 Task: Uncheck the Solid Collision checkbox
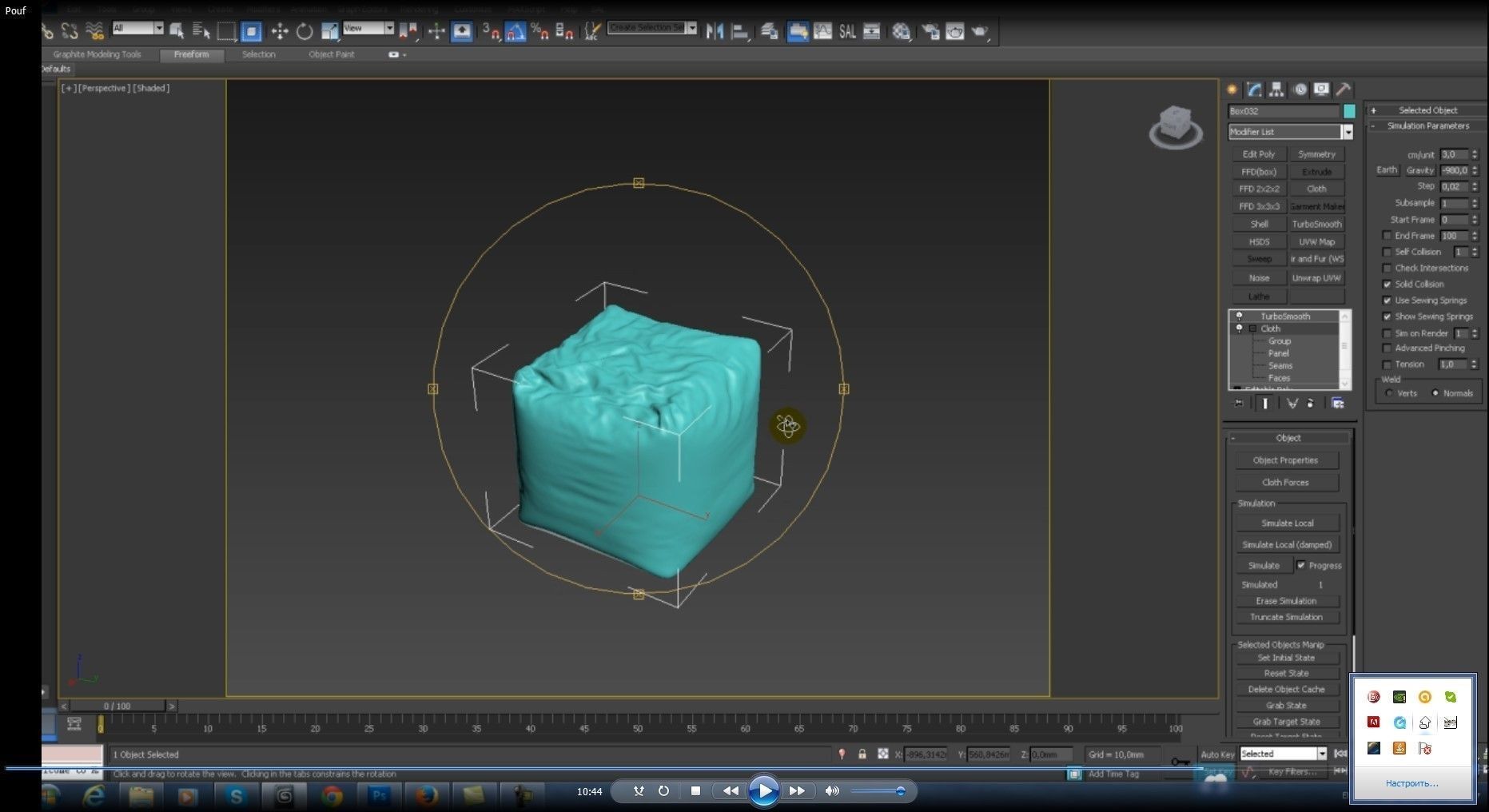coord(1387,285)
